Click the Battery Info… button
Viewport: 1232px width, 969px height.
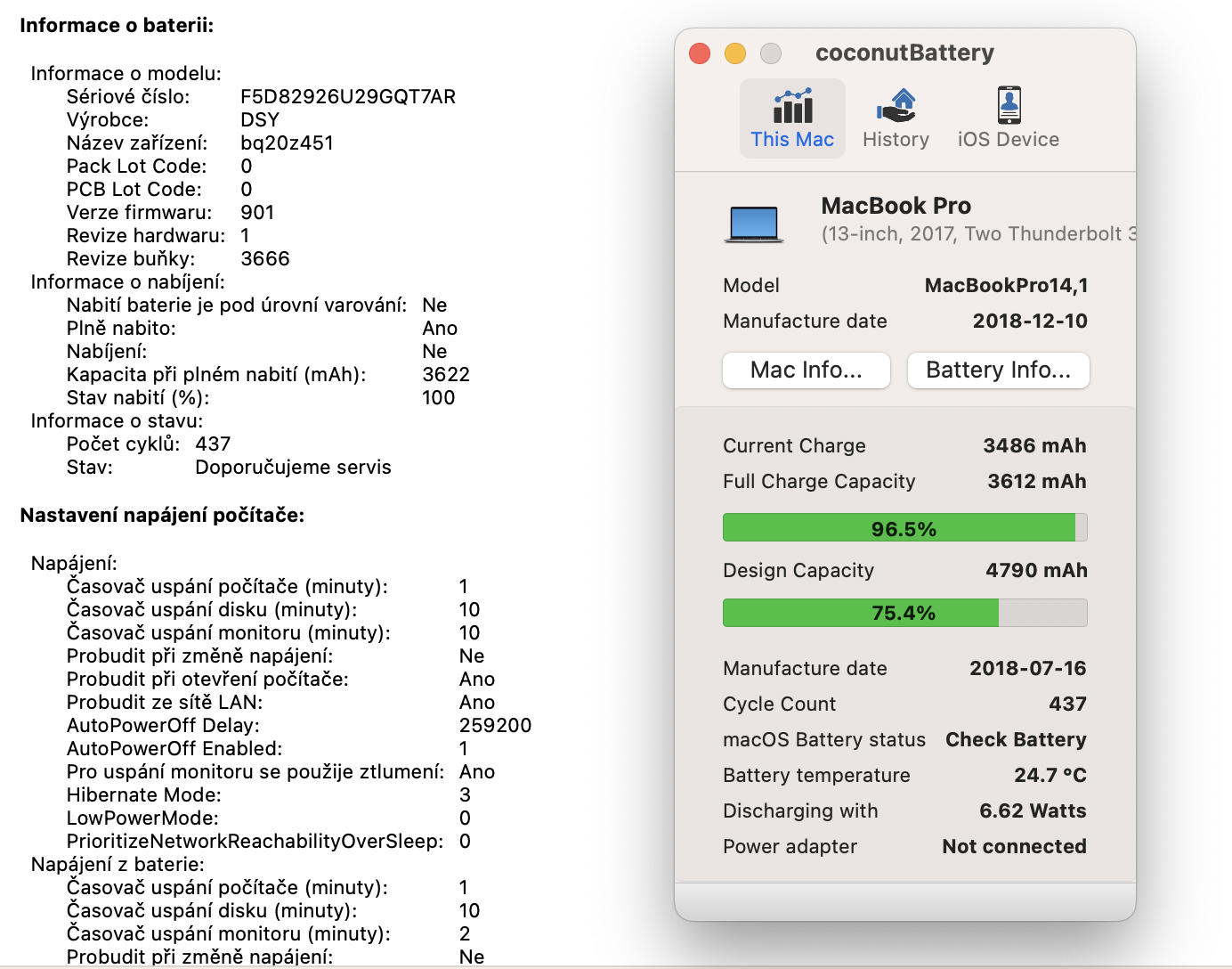pos(999,370)
